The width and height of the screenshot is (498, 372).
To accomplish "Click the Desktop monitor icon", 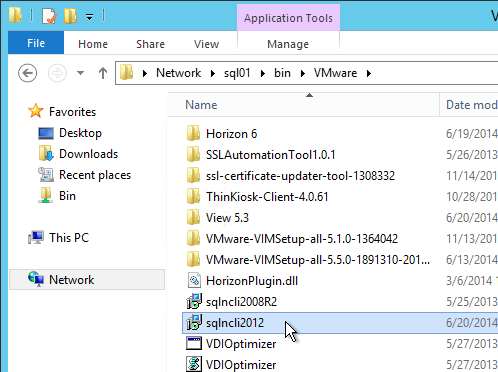I will (x=46, y=133).
